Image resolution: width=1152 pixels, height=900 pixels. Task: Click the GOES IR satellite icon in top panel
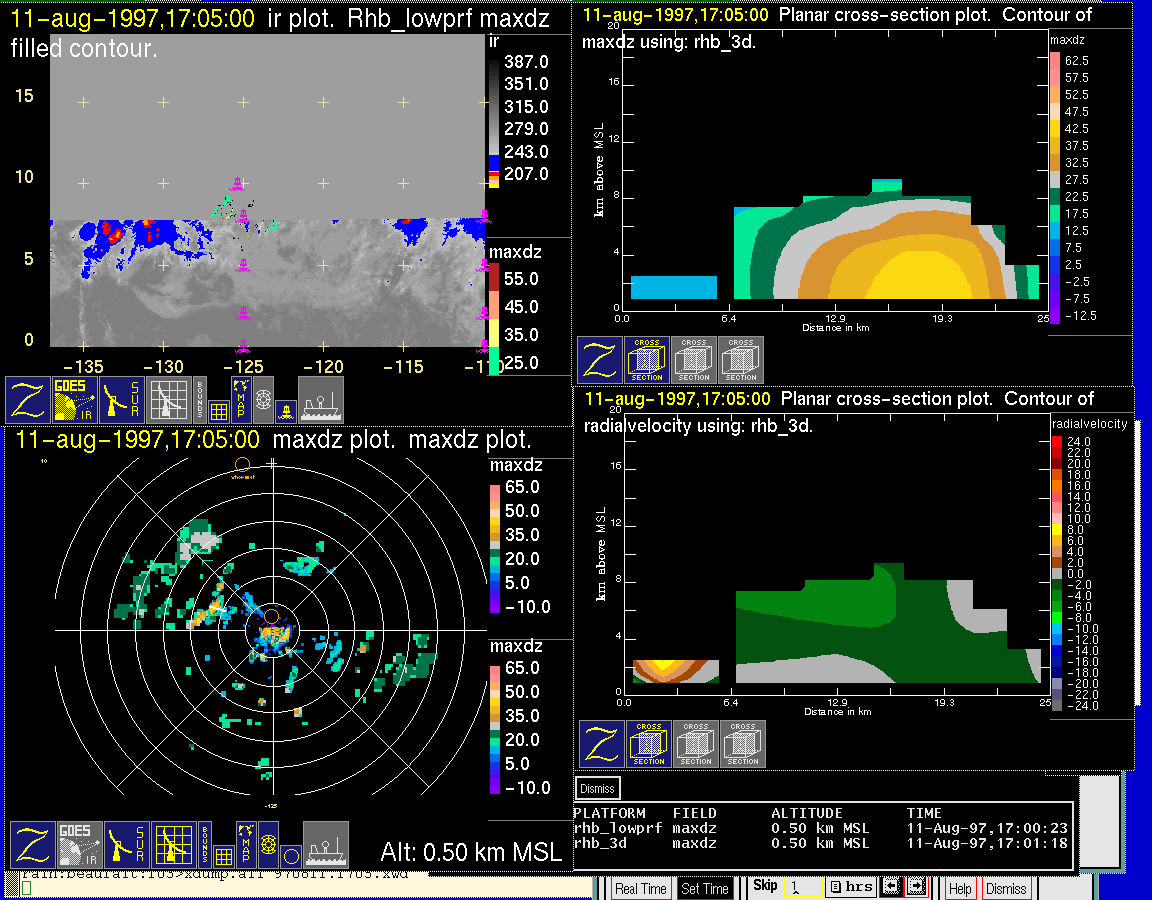point(77,399)
